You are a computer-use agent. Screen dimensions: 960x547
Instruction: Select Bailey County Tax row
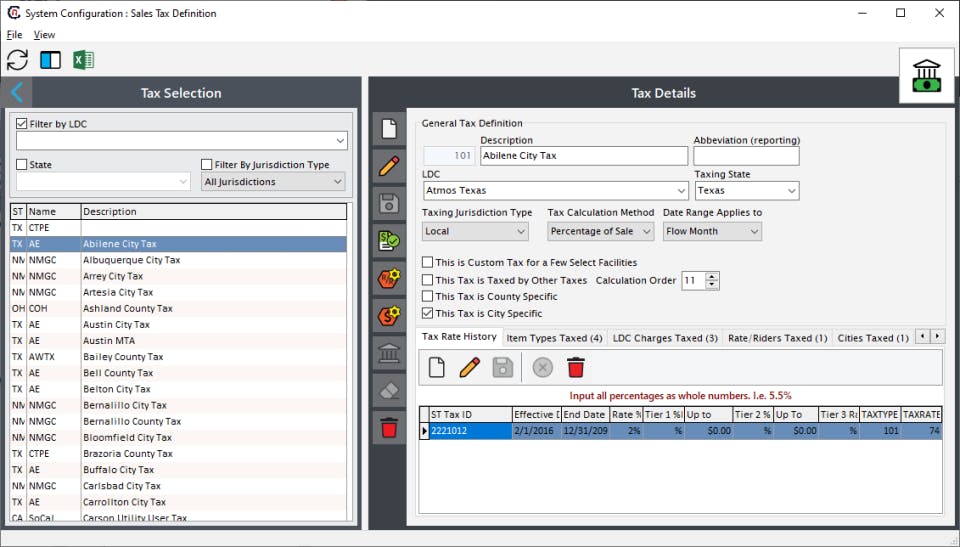coord(178,356)
